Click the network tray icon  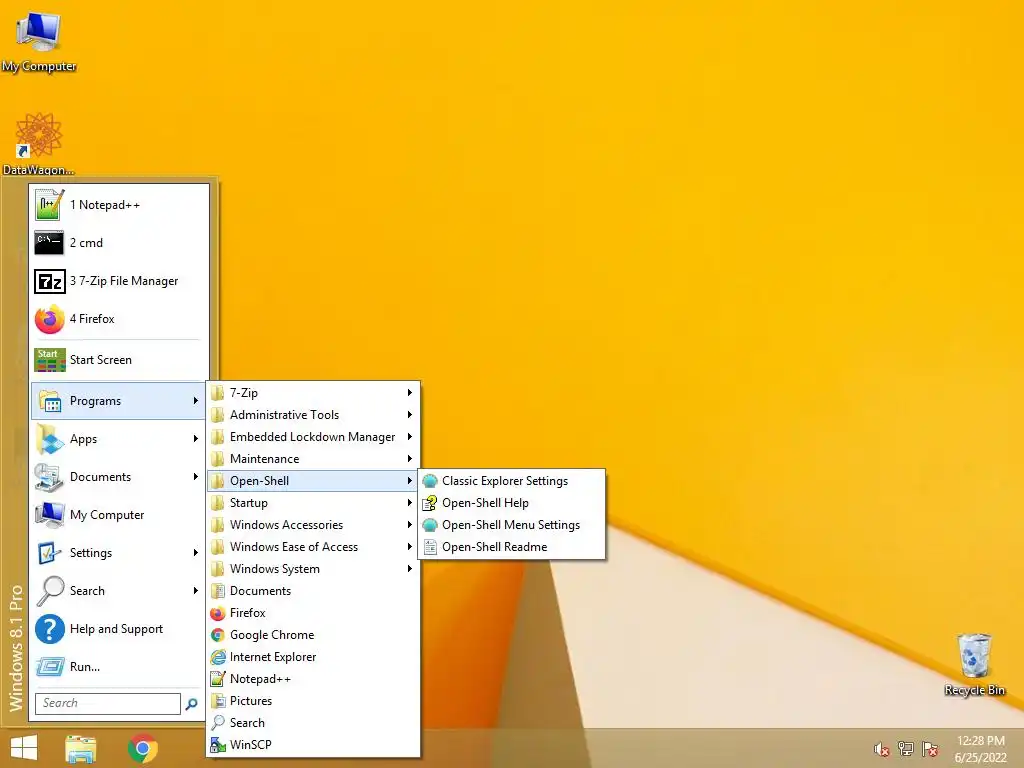[x=906, y=749]
